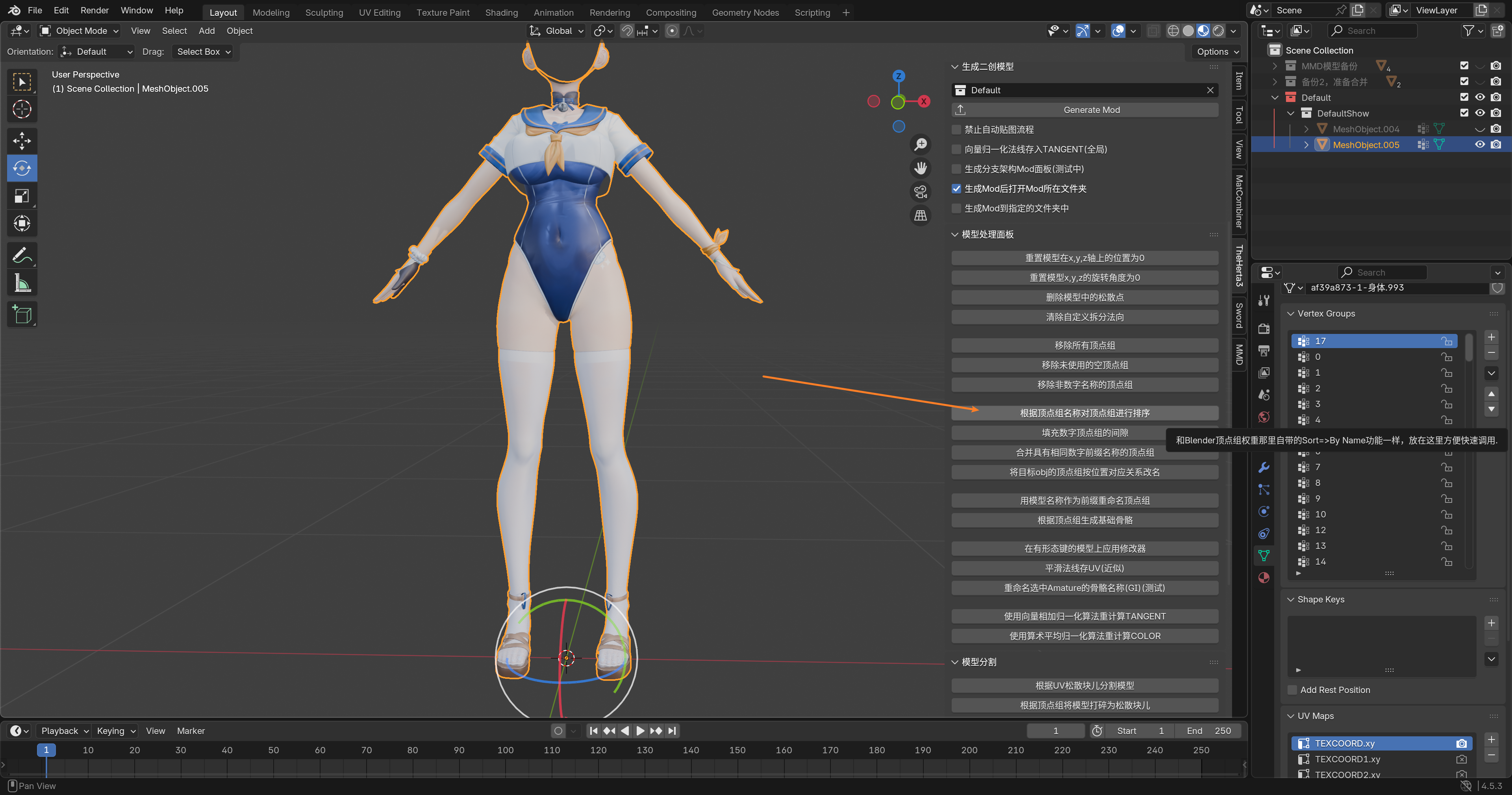The height and width of the screenshot is (795, 1512).
Task: Click the viewport zoom magnifier icon
Action: pos(920,145)
